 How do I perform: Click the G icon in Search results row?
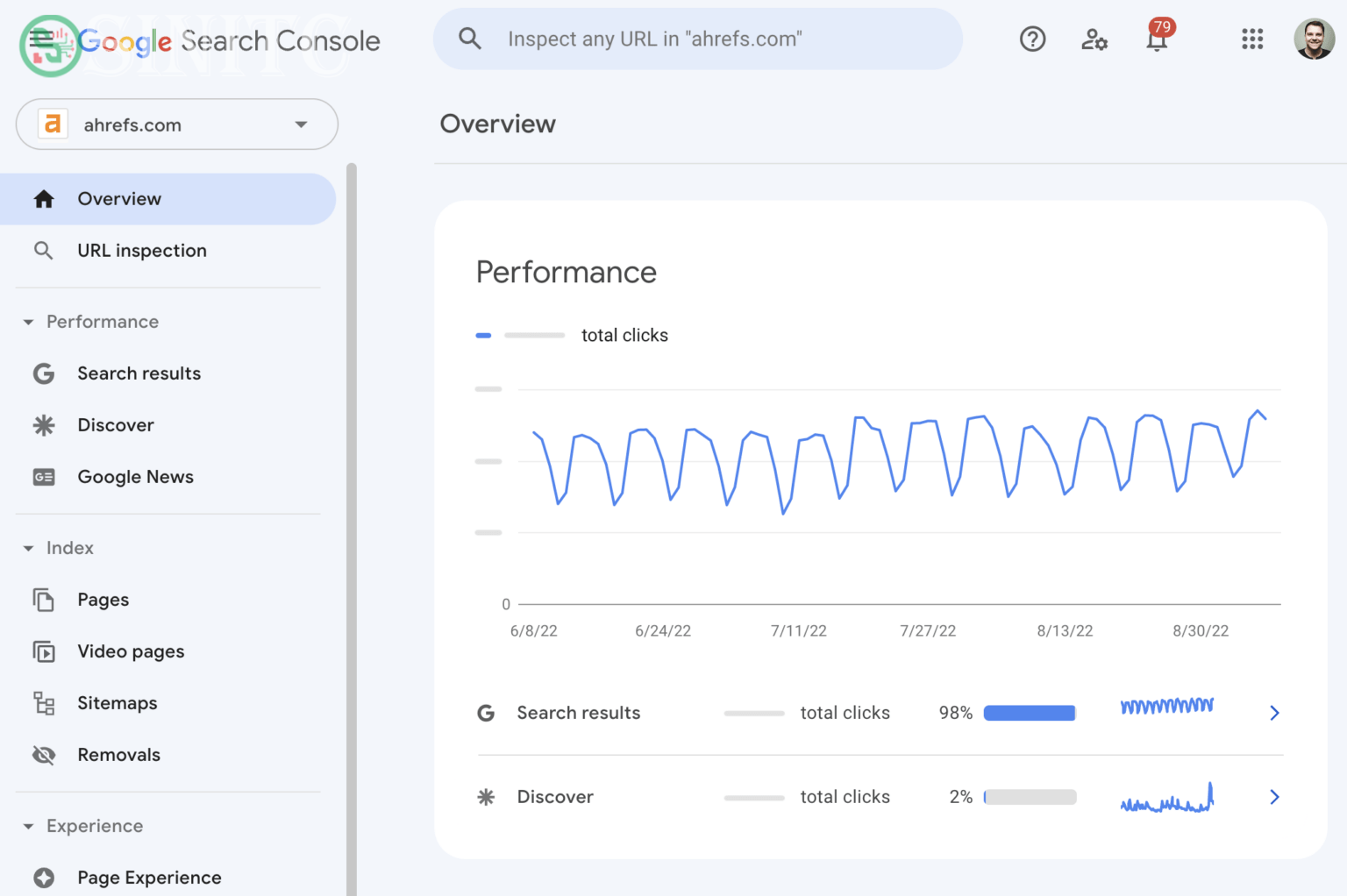[486, 713]
